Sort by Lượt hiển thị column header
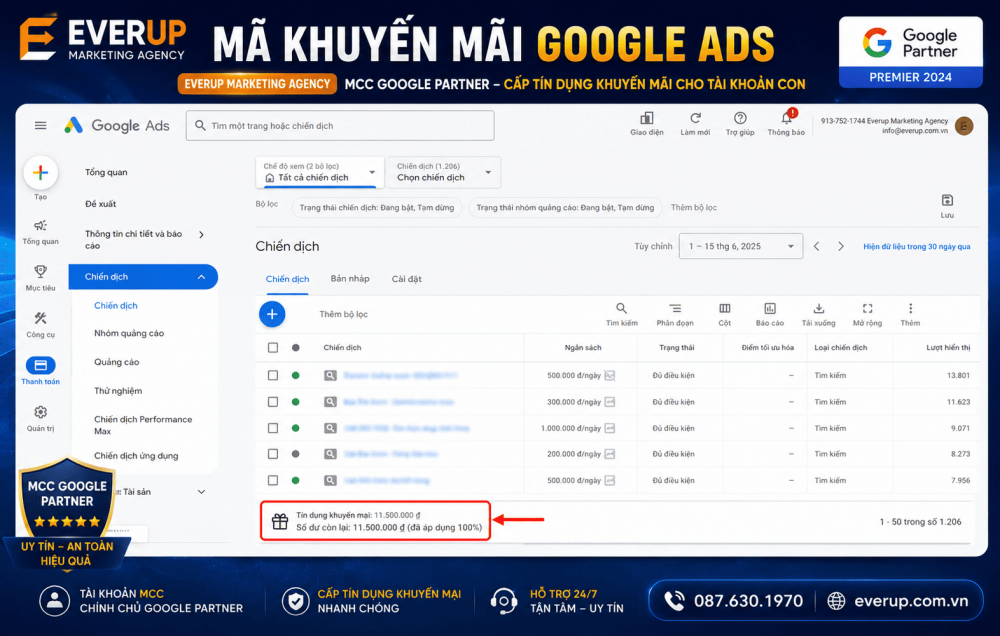Screen dimensions: 1000x636 coord(948,348)
